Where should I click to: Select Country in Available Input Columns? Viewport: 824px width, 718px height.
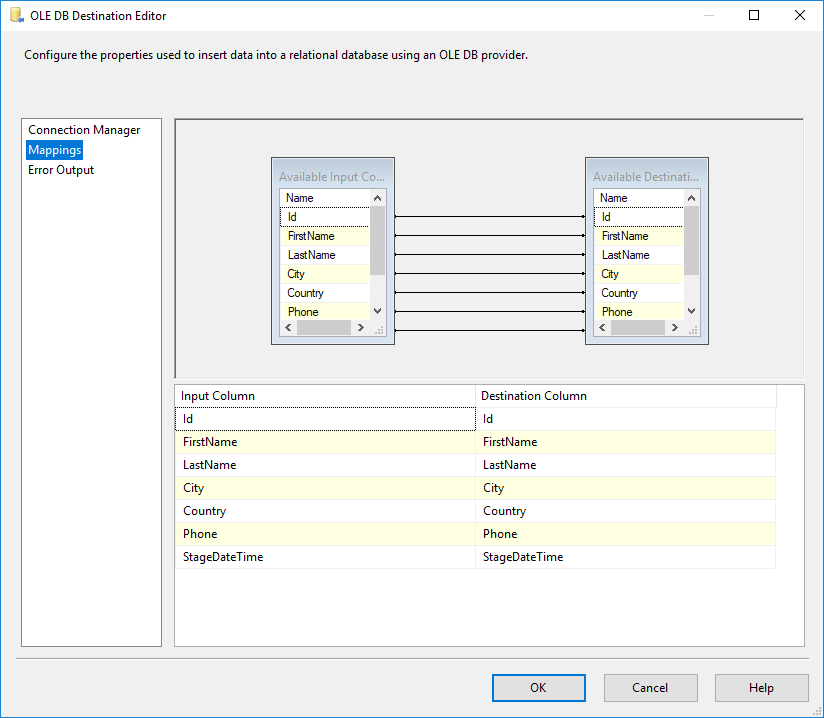tap(325, 293)
